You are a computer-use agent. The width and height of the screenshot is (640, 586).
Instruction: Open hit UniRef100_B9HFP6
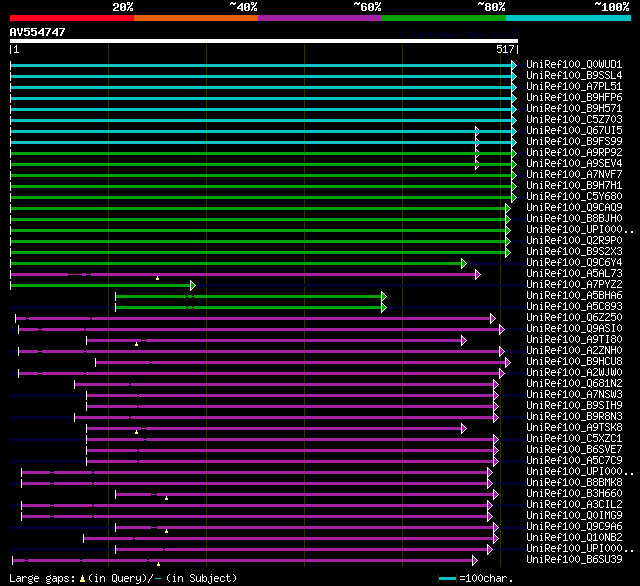(574, 98)
